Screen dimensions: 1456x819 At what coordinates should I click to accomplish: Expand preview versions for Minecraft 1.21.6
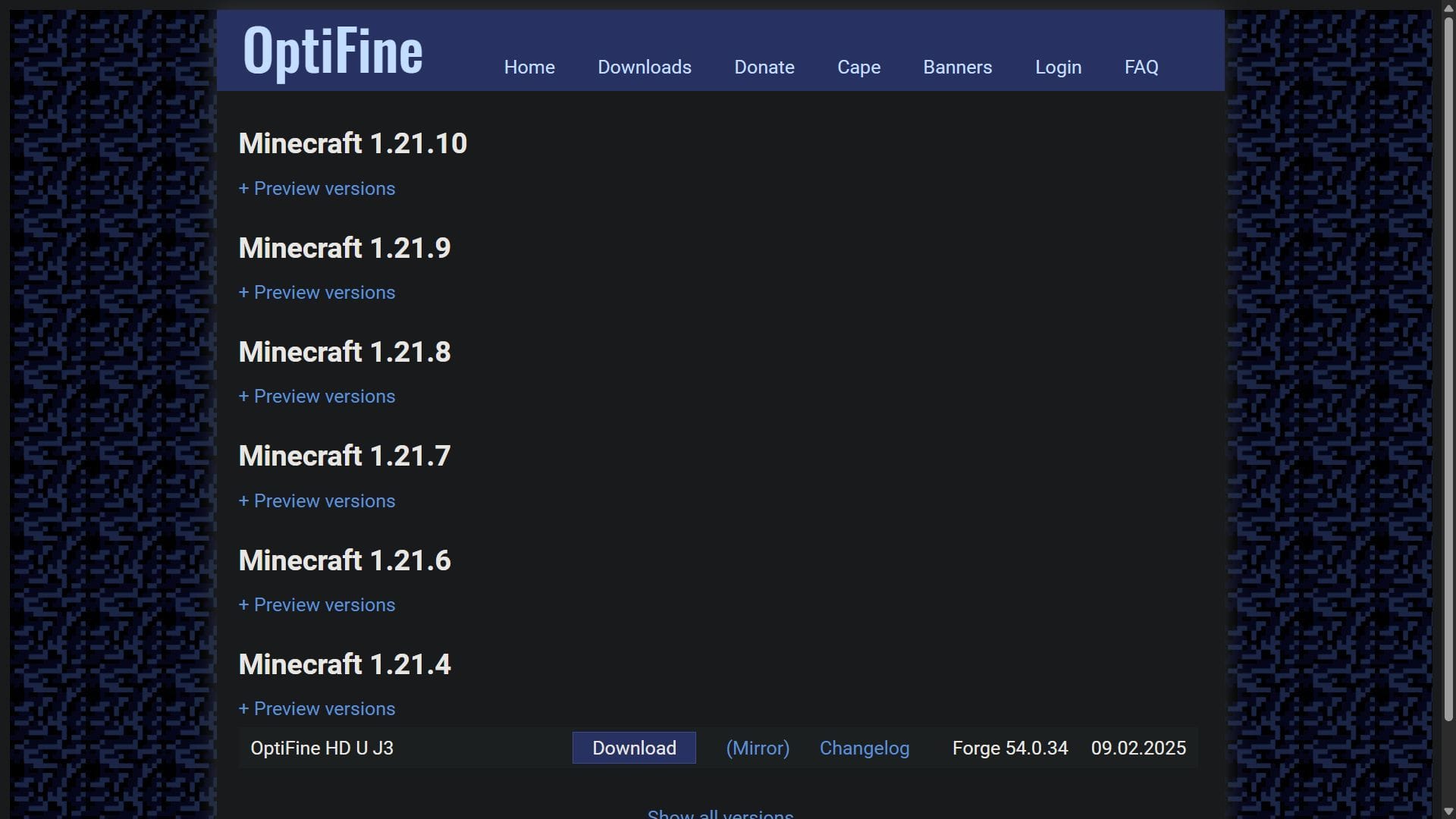(x=316, y=604)
